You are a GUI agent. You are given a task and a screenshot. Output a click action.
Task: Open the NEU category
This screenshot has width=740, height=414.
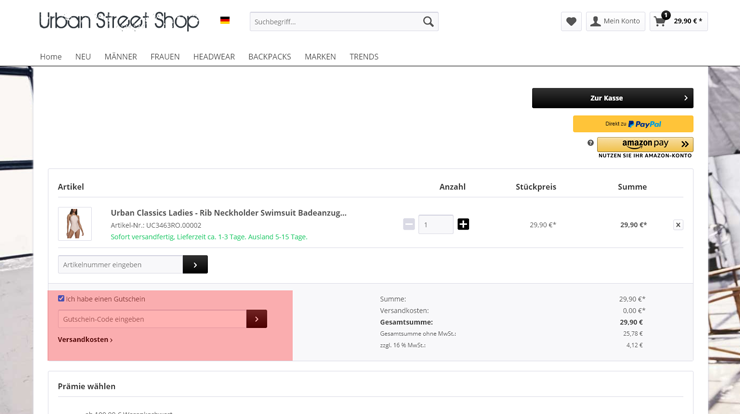[83, 57]
